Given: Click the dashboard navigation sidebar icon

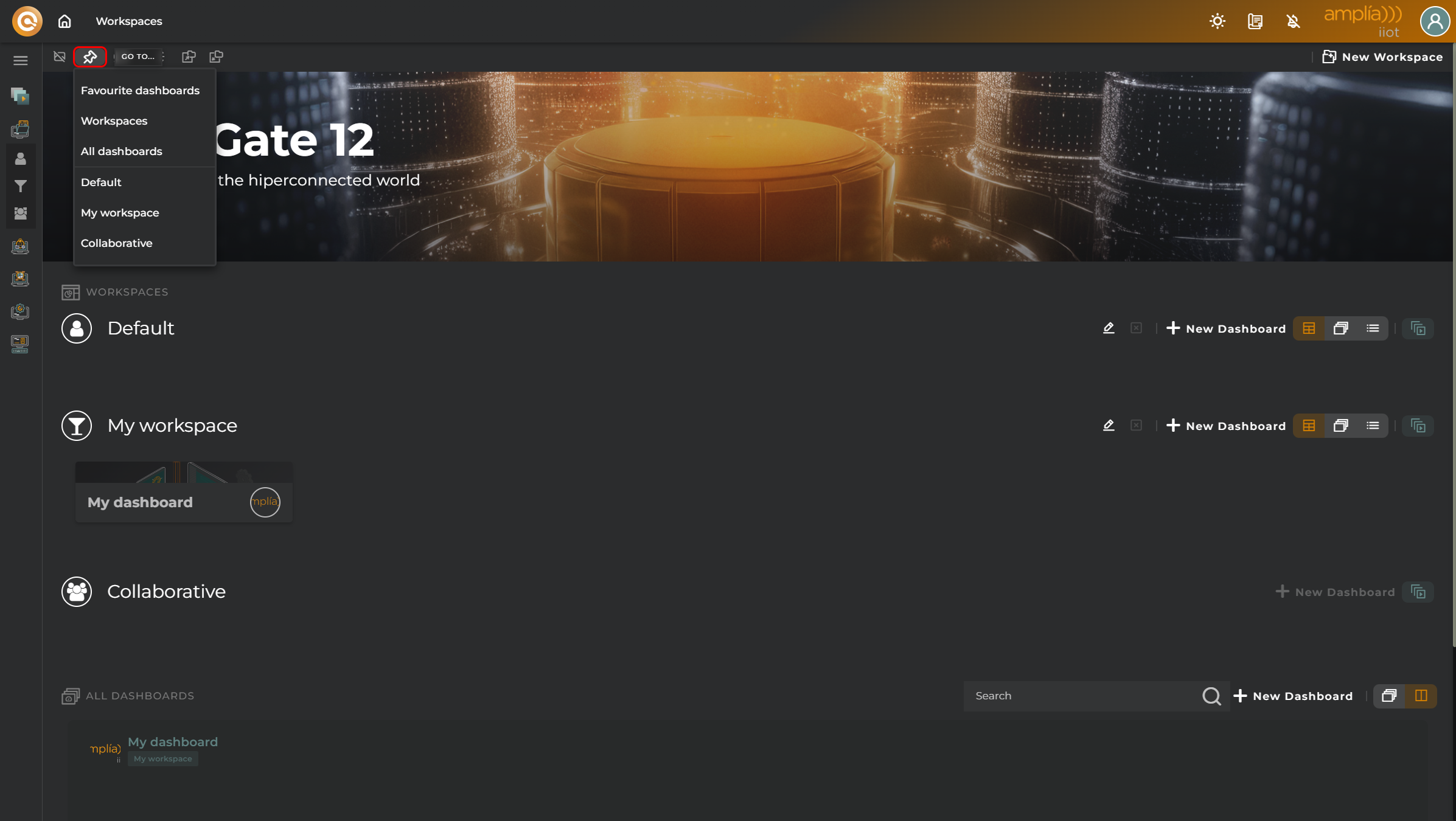Looking at the screenshot, I should click(x=89, y=56).
